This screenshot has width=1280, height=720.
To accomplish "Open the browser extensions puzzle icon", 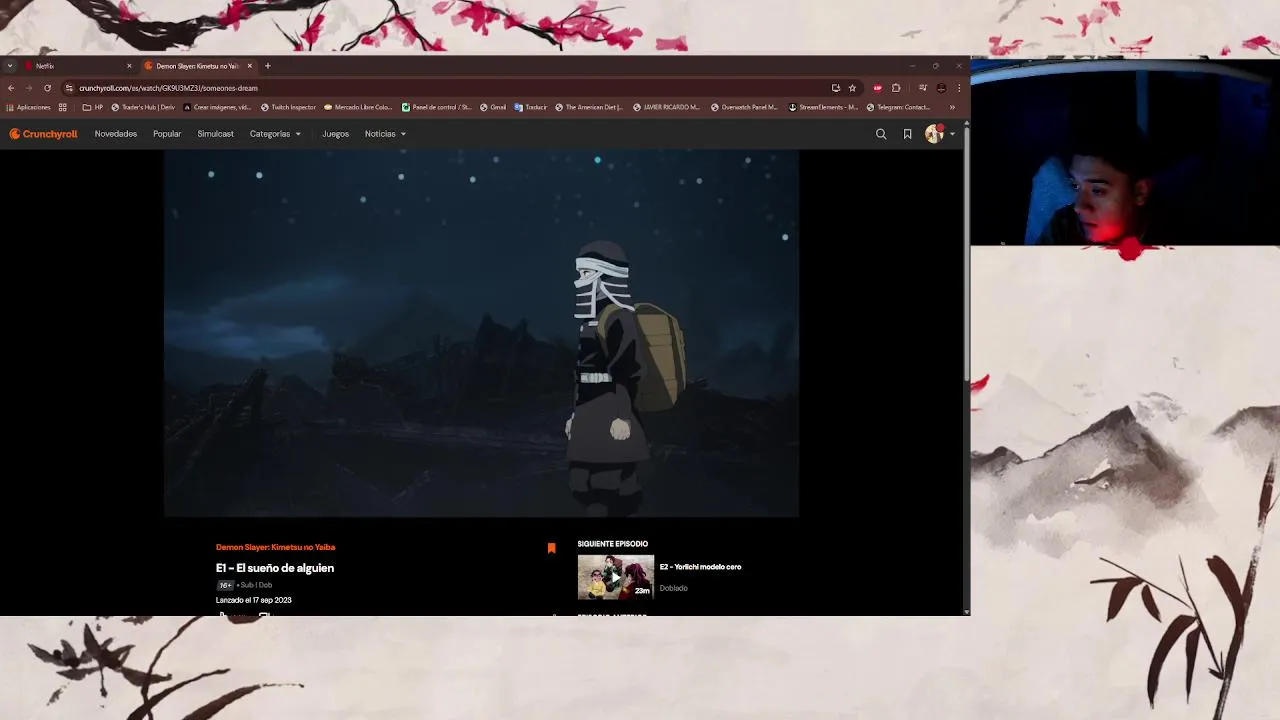I will point(896,88).
